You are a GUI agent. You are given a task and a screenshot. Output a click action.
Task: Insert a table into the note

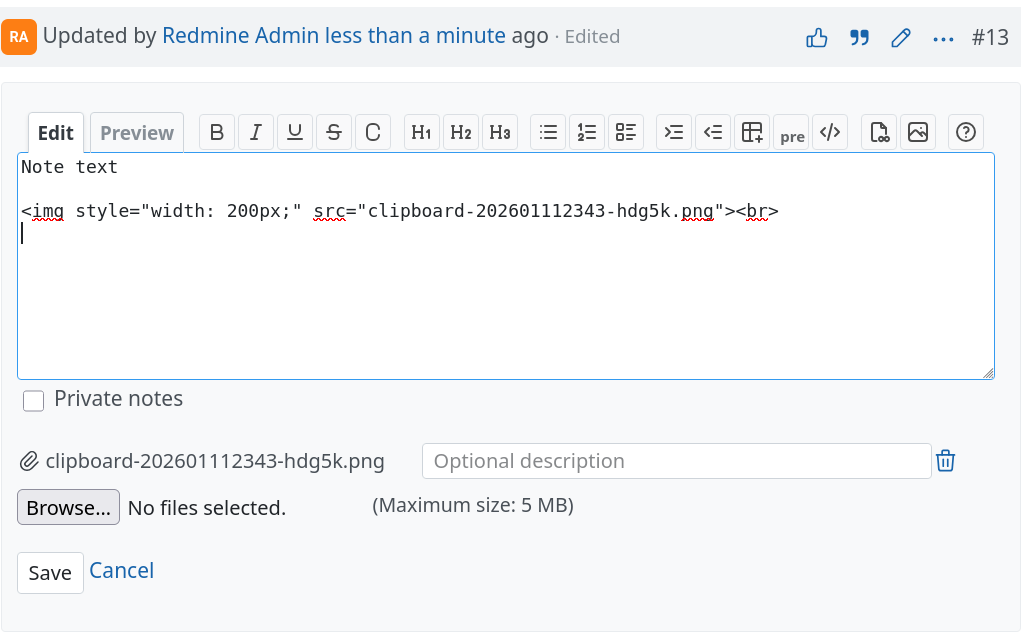(x=752, y=132)
